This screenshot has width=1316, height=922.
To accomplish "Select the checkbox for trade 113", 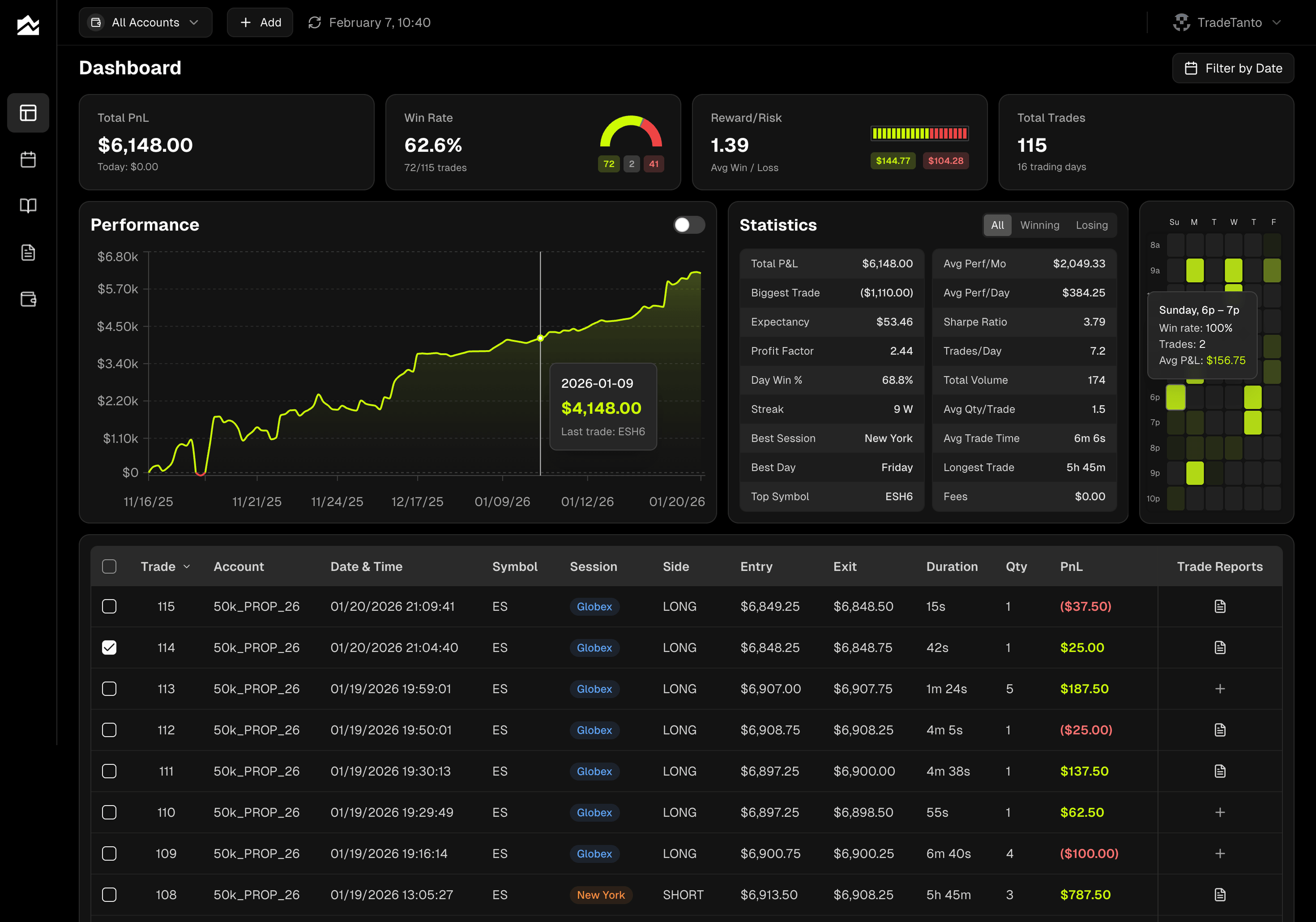I will (x=109, y=689).
